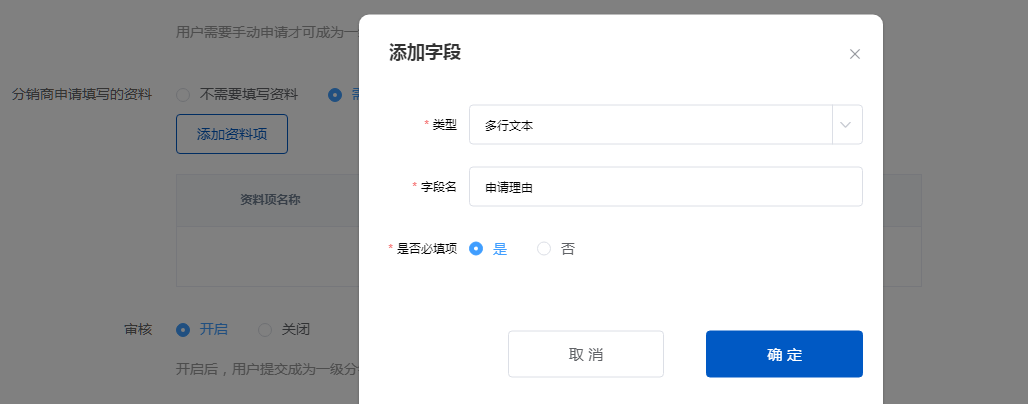Click the 审核 label
The height and width of the screenshot is (404, 1028).
click(138, 330)
